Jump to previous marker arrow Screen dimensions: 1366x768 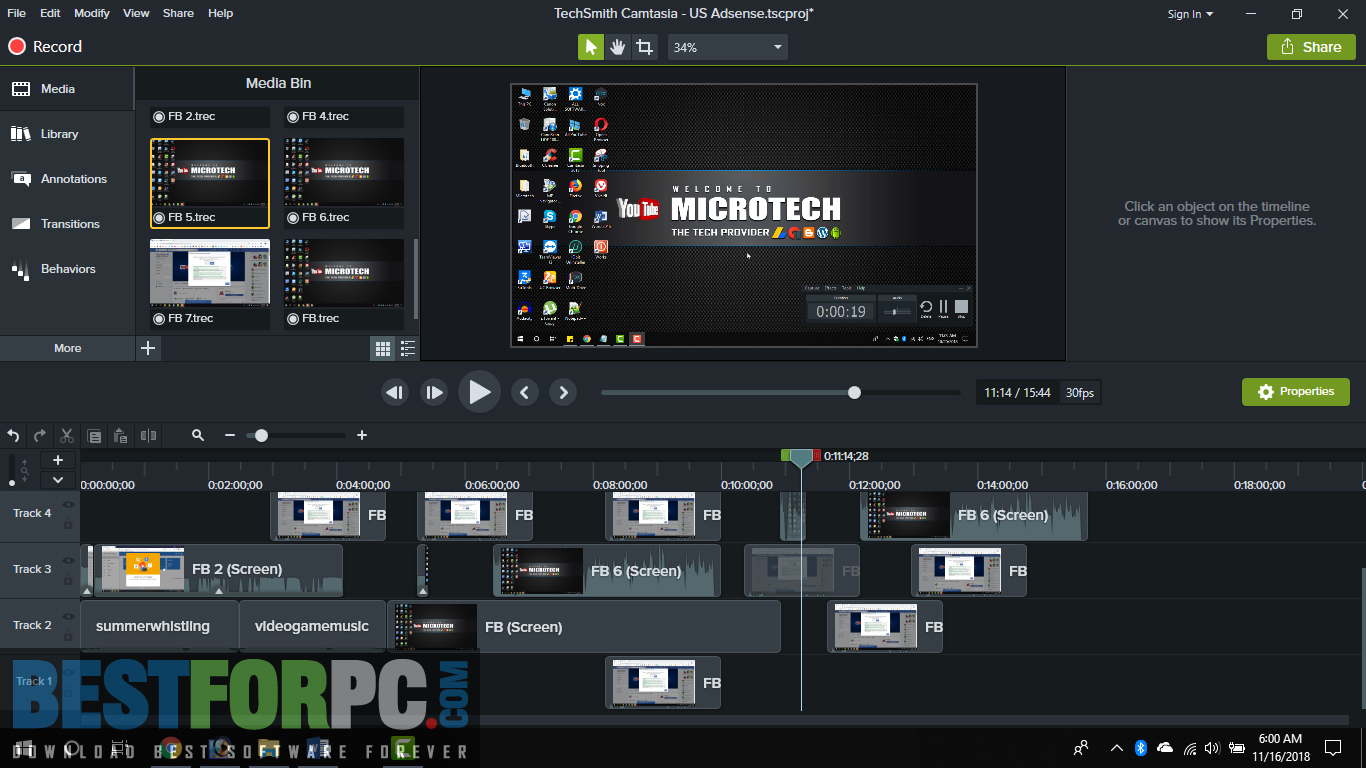[525, 392]
